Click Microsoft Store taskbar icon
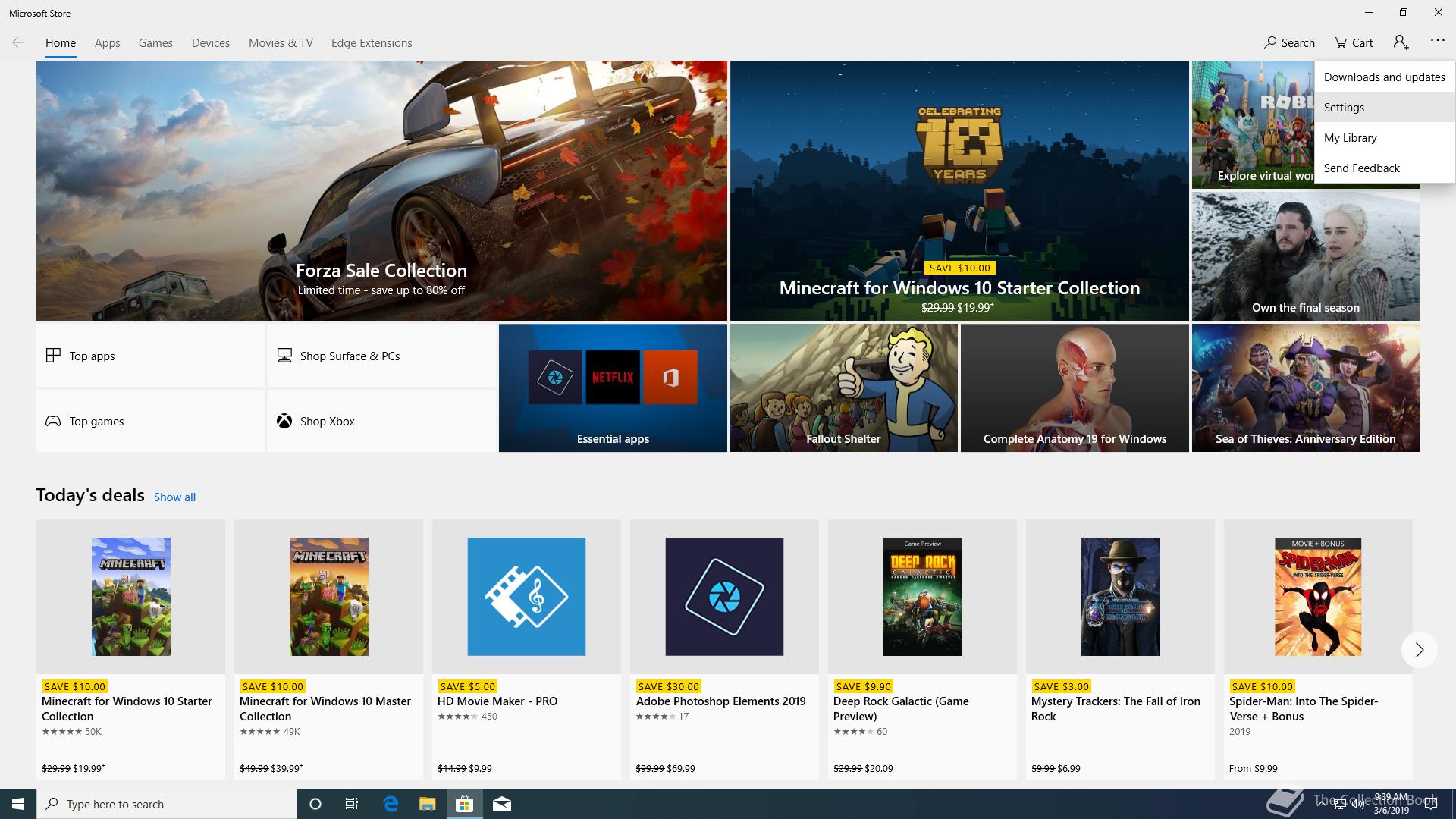 point(464,804)
